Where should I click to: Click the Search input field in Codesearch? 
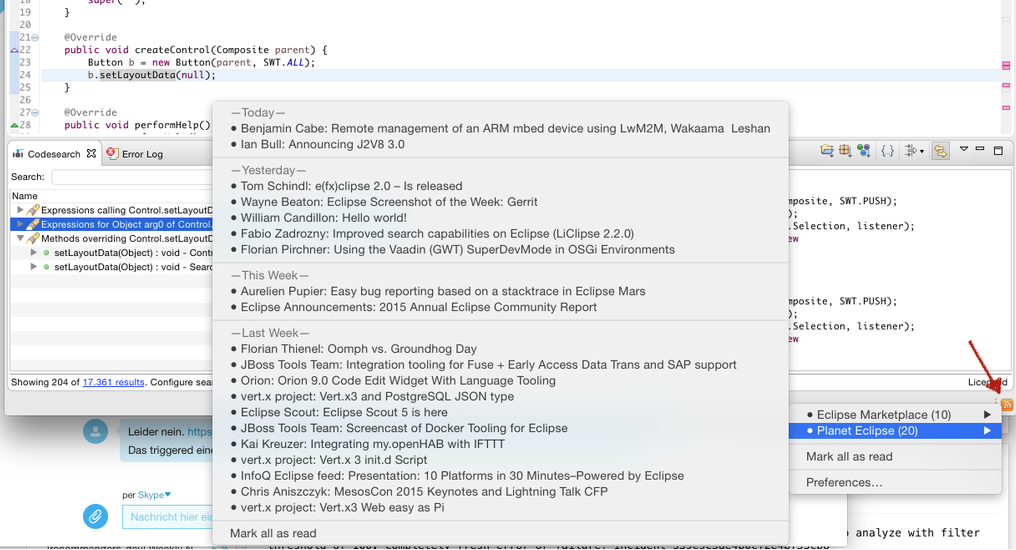tap(132, 177)
